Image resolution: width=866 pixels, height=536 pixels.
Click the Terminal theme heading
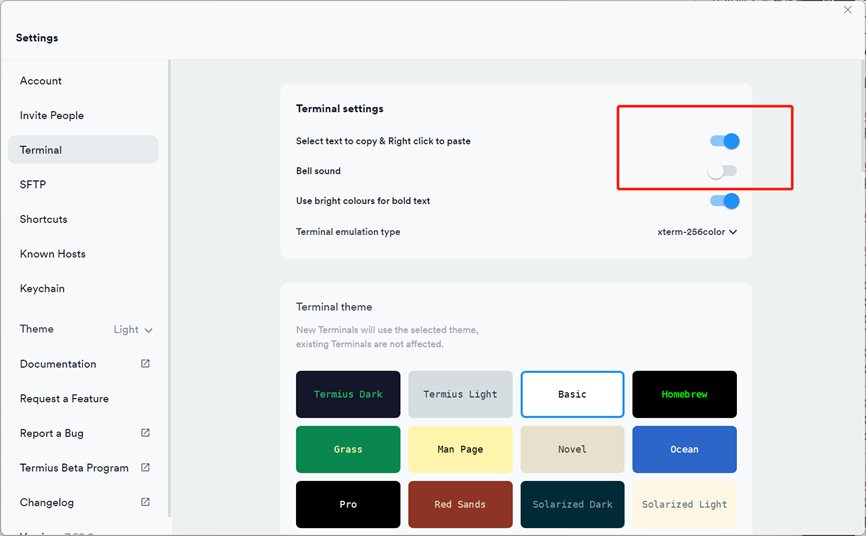click(x=334, y=307)
